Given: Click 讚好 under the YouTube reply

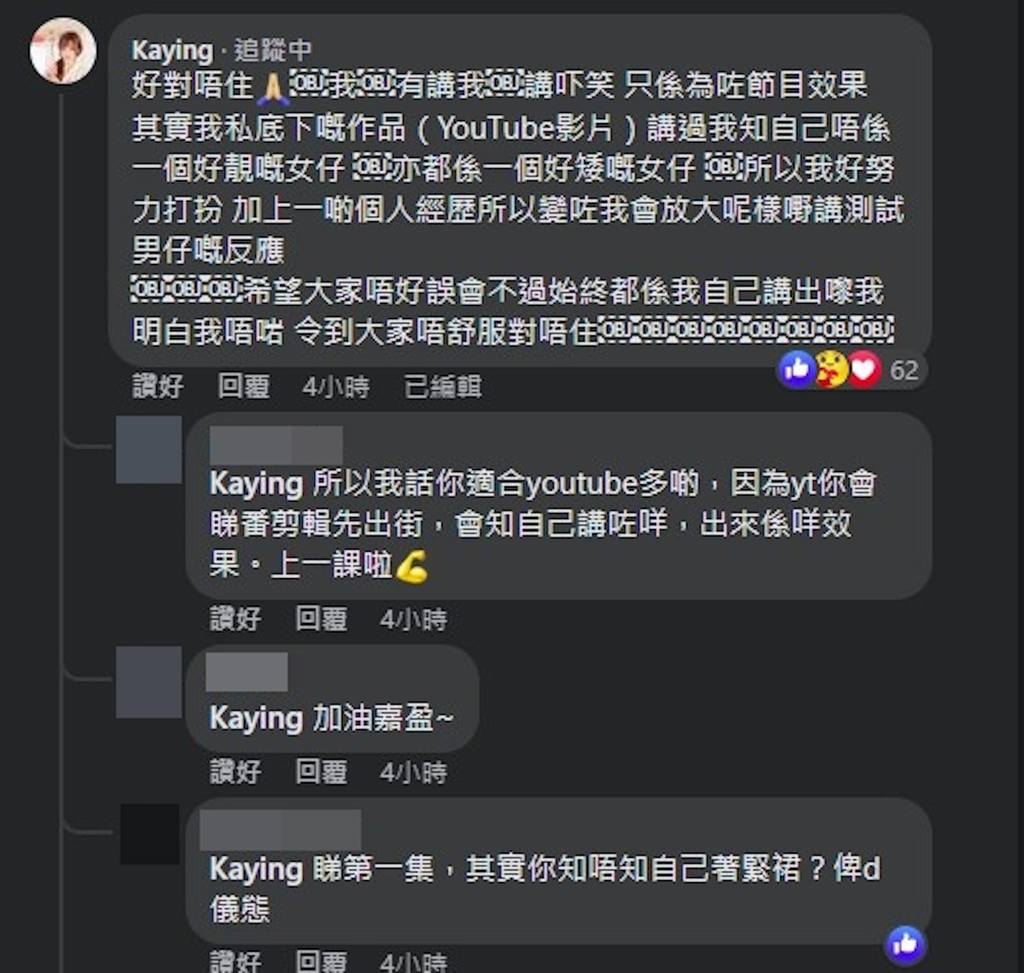Looking at the screenshot, I should coord(235,618).
